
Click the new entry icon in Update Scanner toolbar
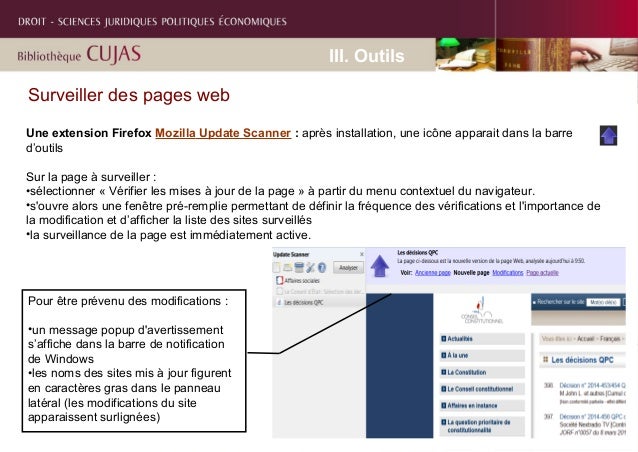click(277, 267)
